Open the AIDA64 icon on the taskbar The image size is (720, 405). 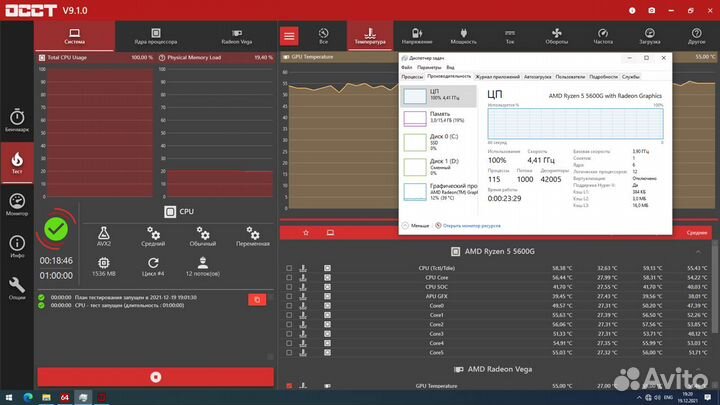(x=65, y=397)
